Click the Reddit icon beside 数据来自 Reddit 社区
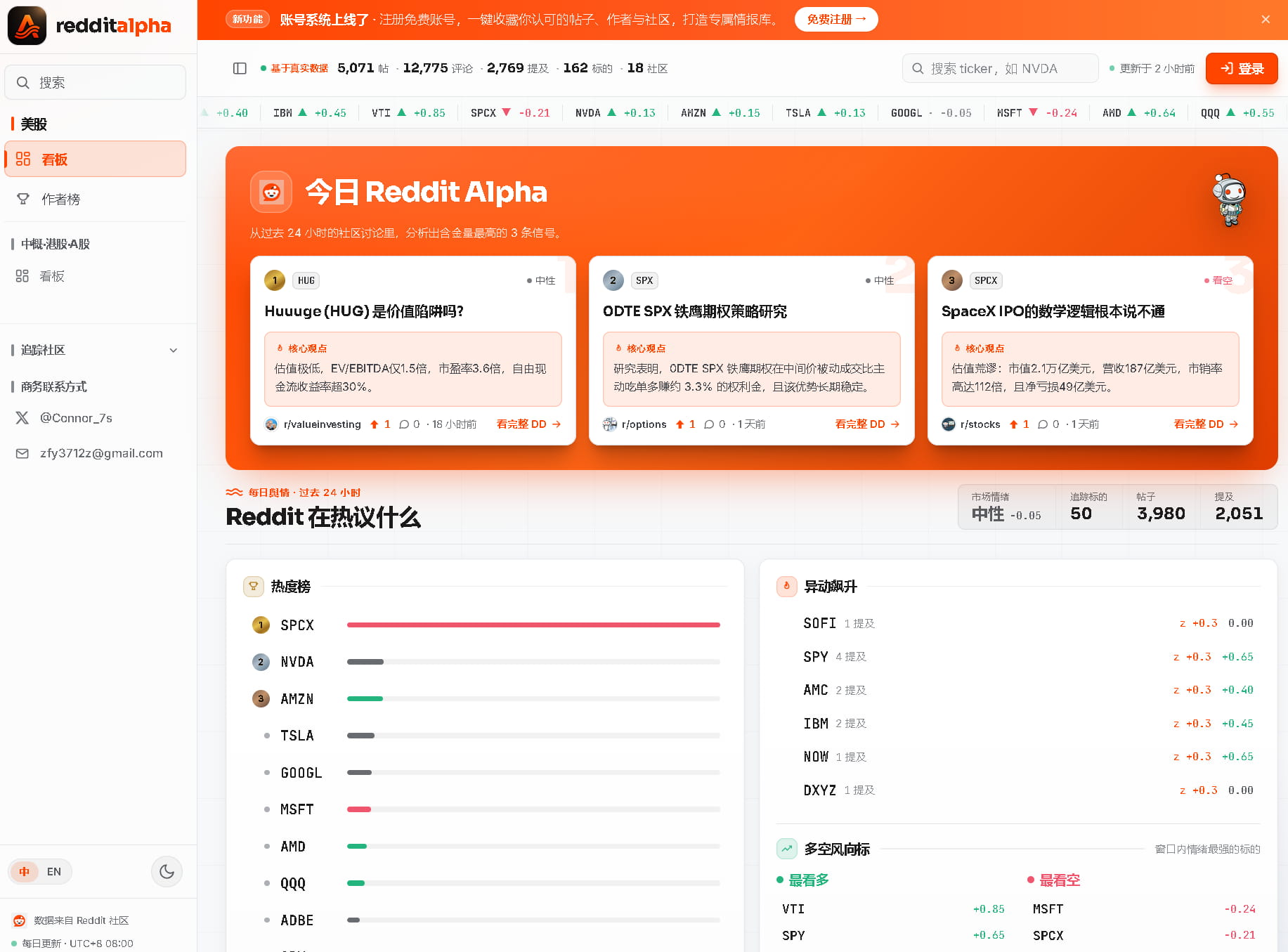The height and width of the screenshot is (952, 1288). tap(20, 920)
